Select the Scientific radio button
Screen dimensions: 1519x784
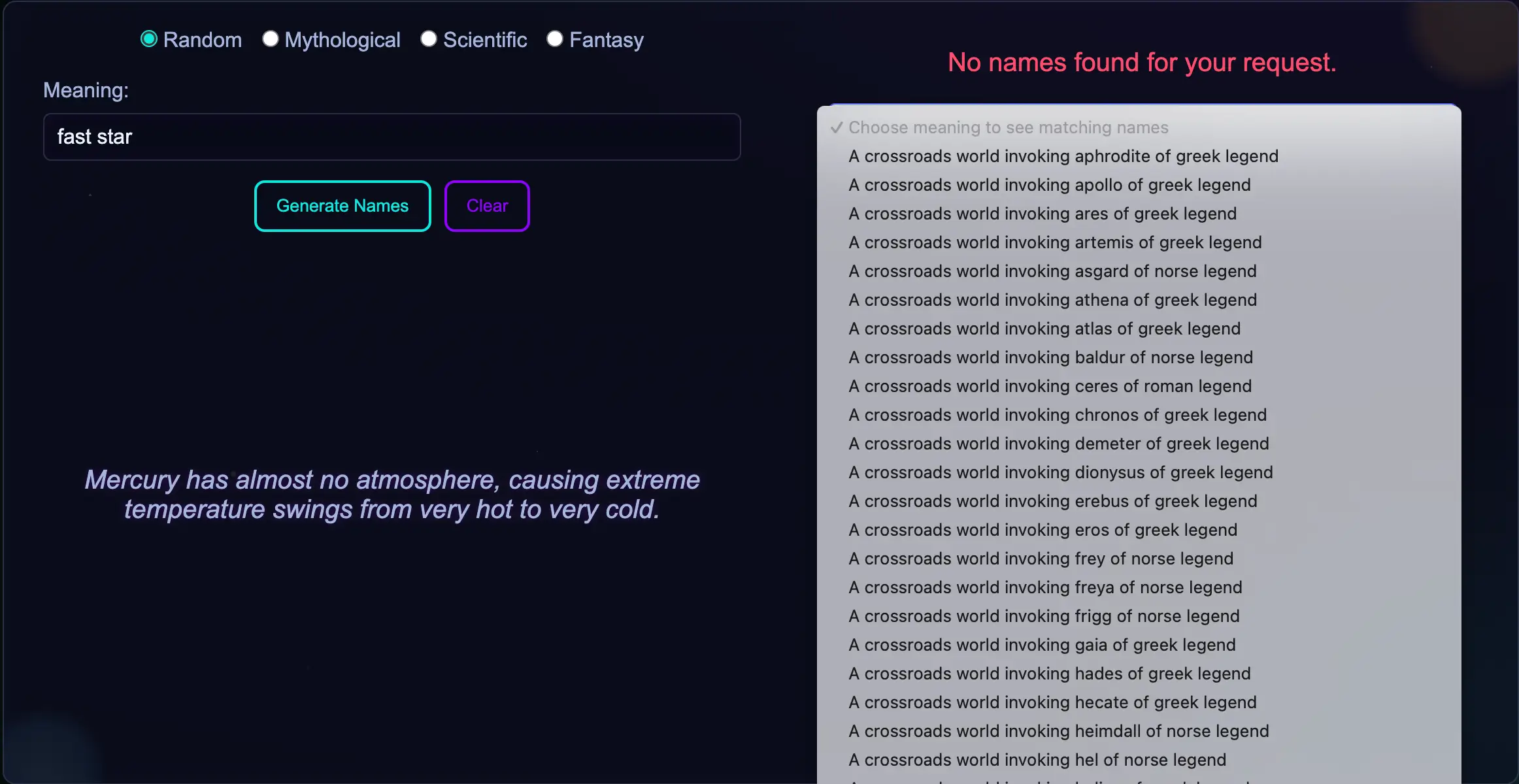pyautogui.click(x=429, y=39)
